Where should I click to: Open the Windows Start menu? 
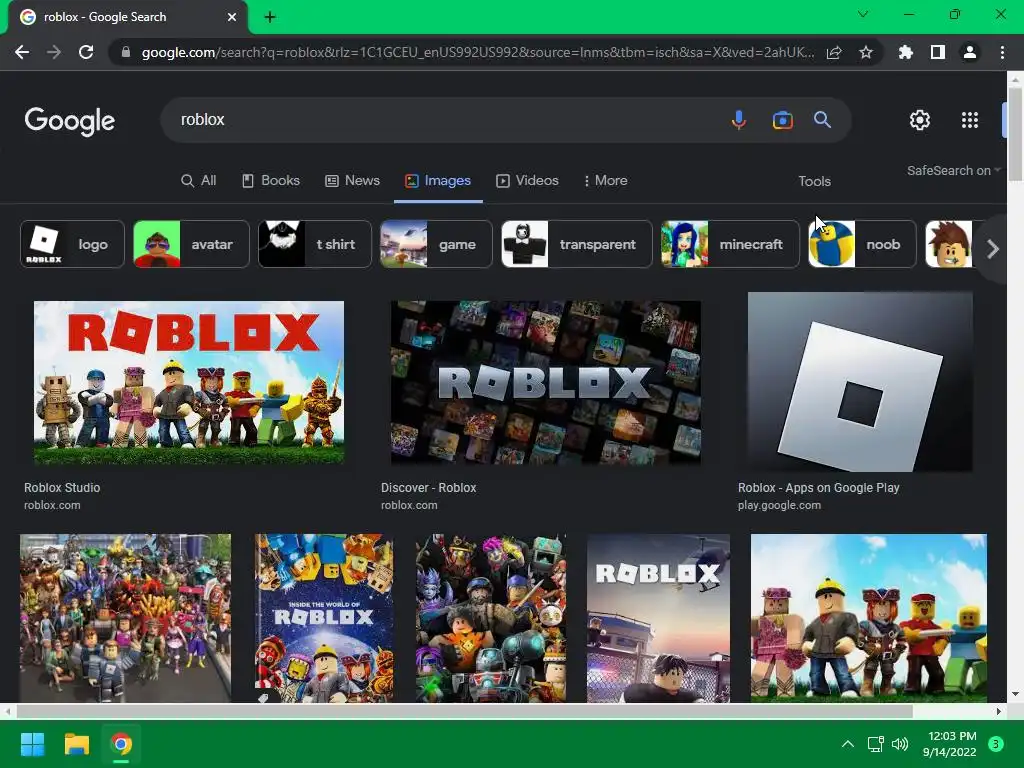(32, 744)
